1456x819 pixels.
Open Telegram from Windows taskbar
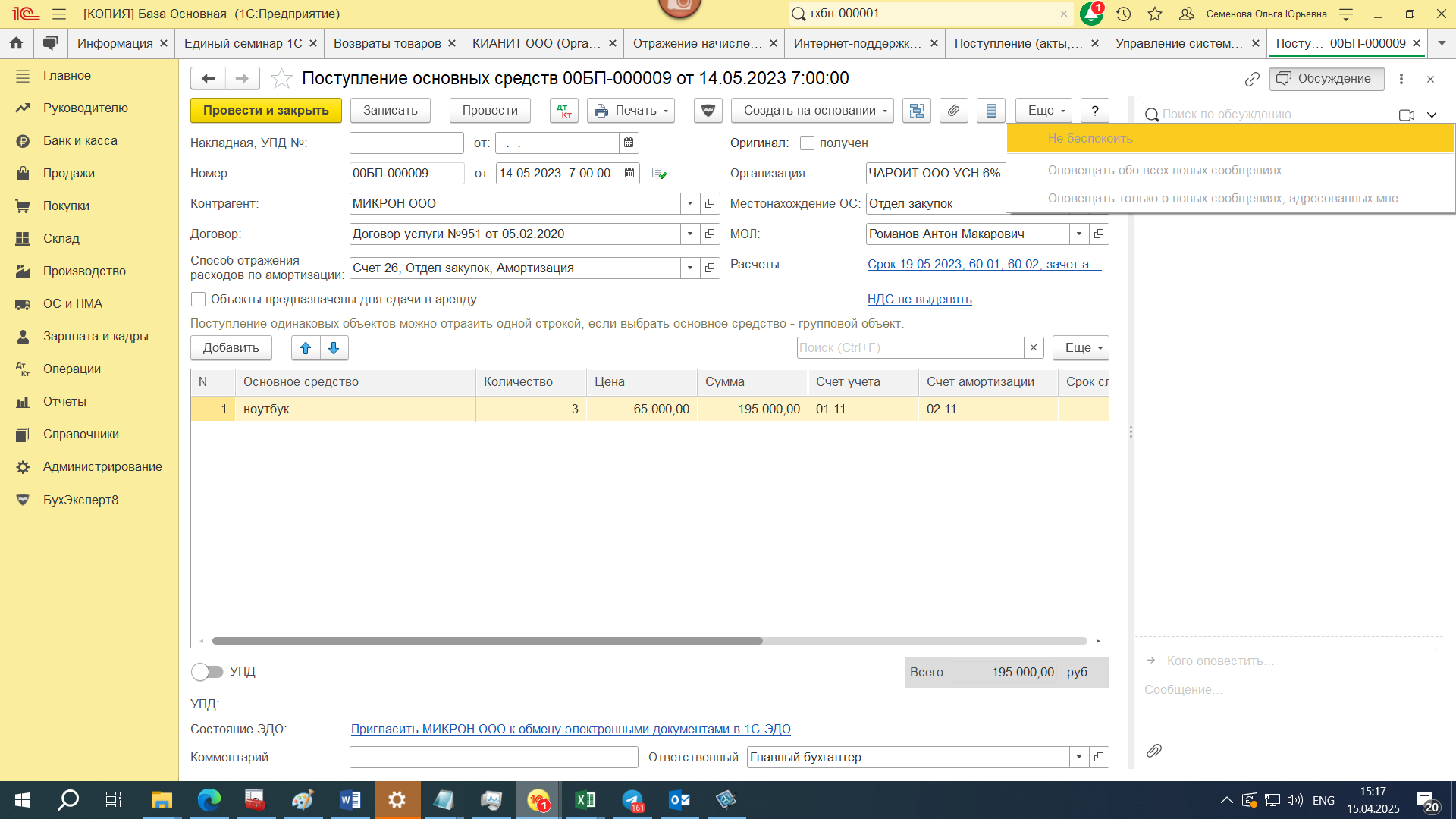point(632,800)
